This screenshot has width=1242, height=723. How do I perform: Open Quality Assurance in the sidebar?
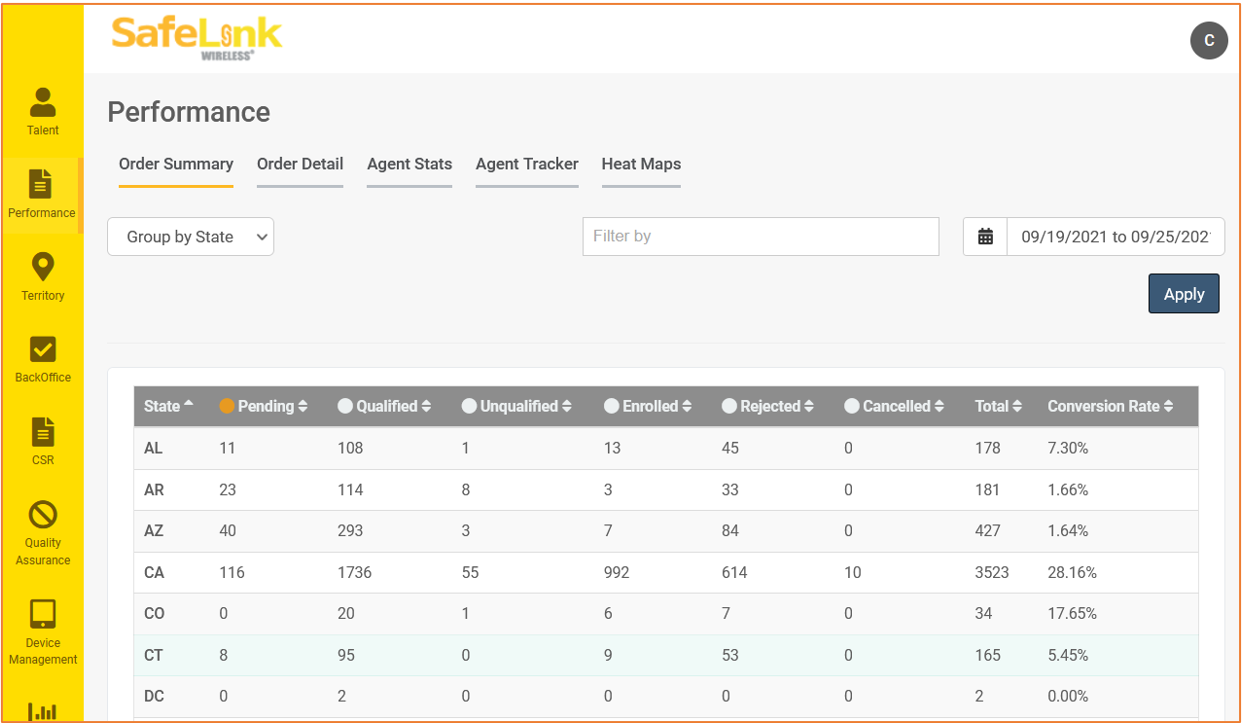[x=43, y=533]
